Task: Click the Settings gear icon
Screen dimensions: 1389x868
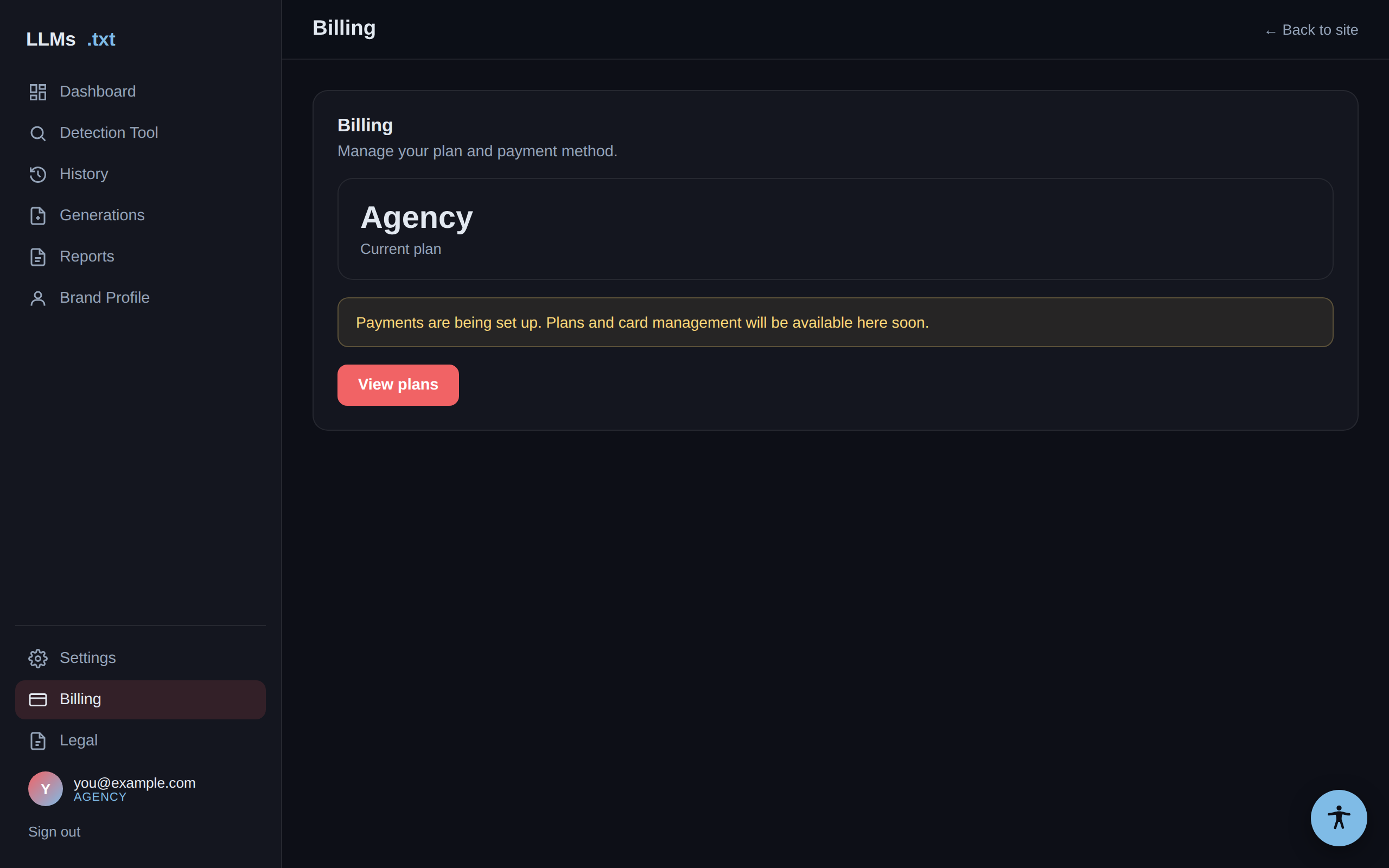Action: (x=38, y=659)
